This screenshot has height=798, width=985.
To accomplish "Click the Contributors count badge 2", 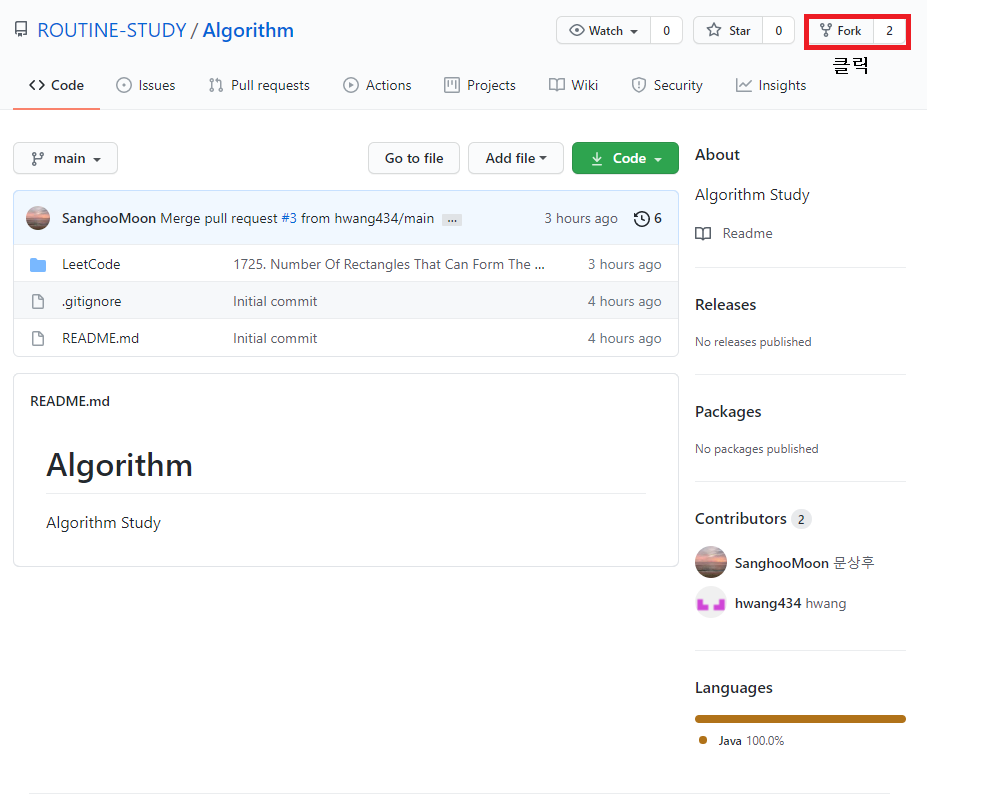I will coord(801,520).
